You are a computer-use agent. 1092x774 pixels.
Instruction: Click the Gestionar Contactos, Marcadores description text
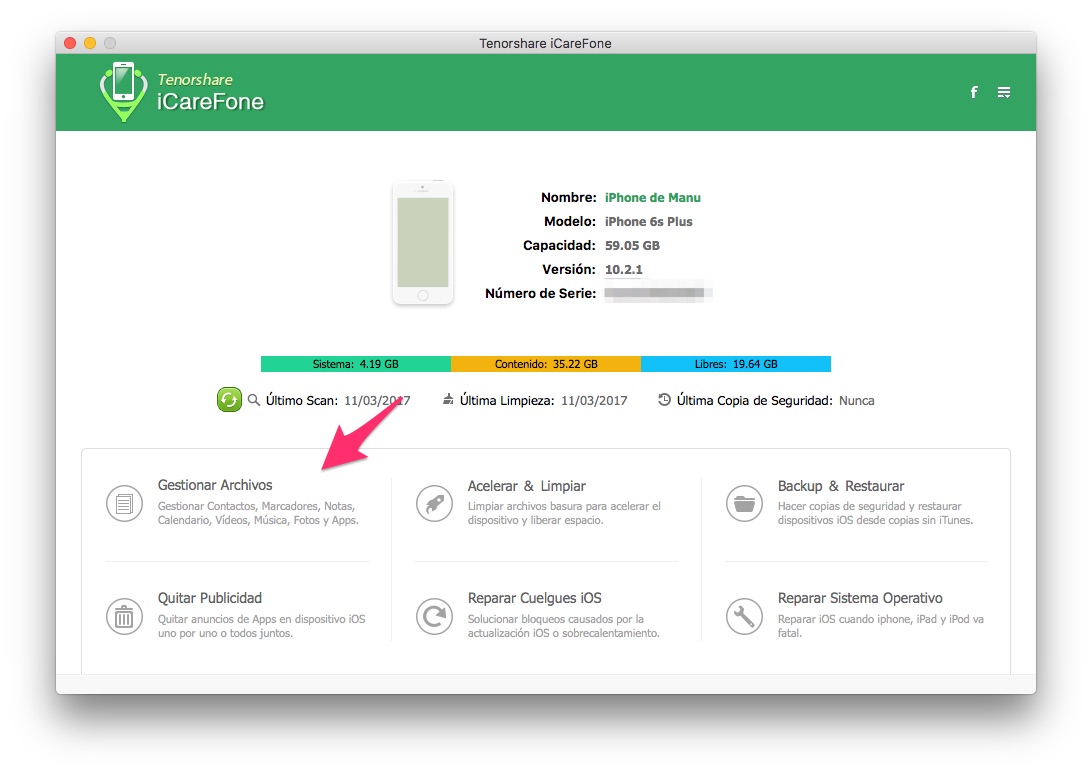[x=258, y=513]
